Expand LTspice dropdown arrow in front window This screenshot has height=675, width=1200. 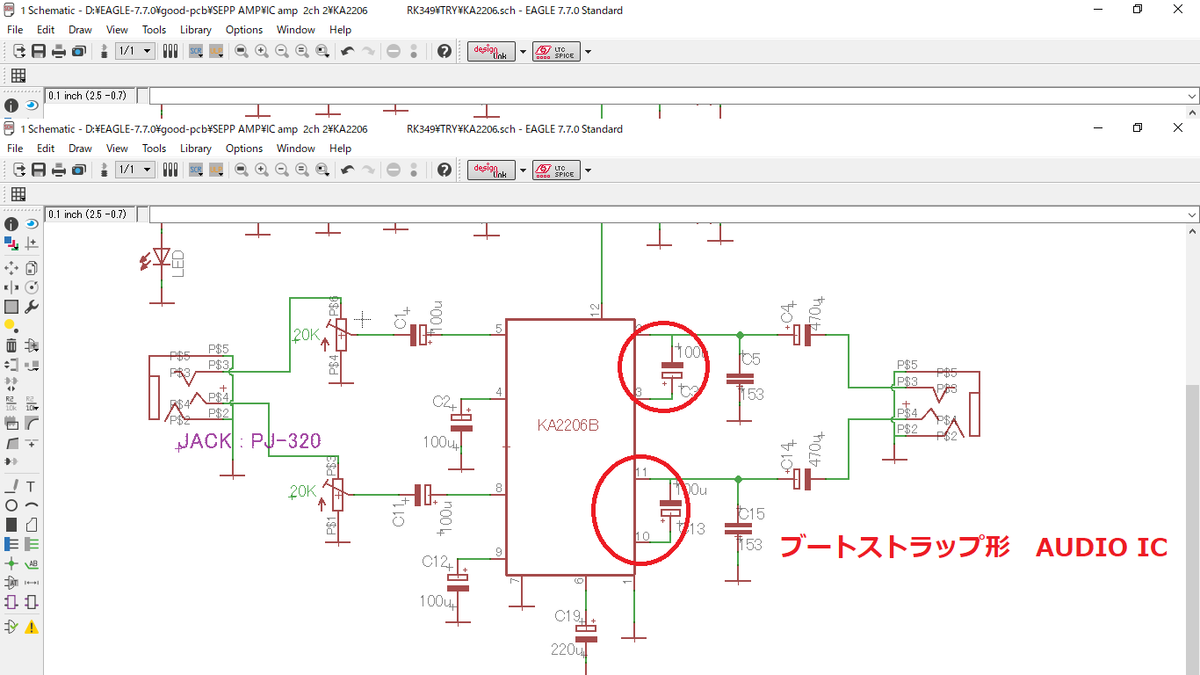click(588, 170)
